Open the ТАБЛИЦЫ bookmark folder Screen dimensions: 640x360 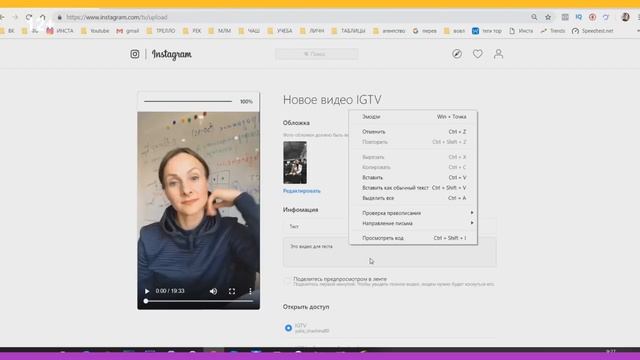click(x=349, y=31)
